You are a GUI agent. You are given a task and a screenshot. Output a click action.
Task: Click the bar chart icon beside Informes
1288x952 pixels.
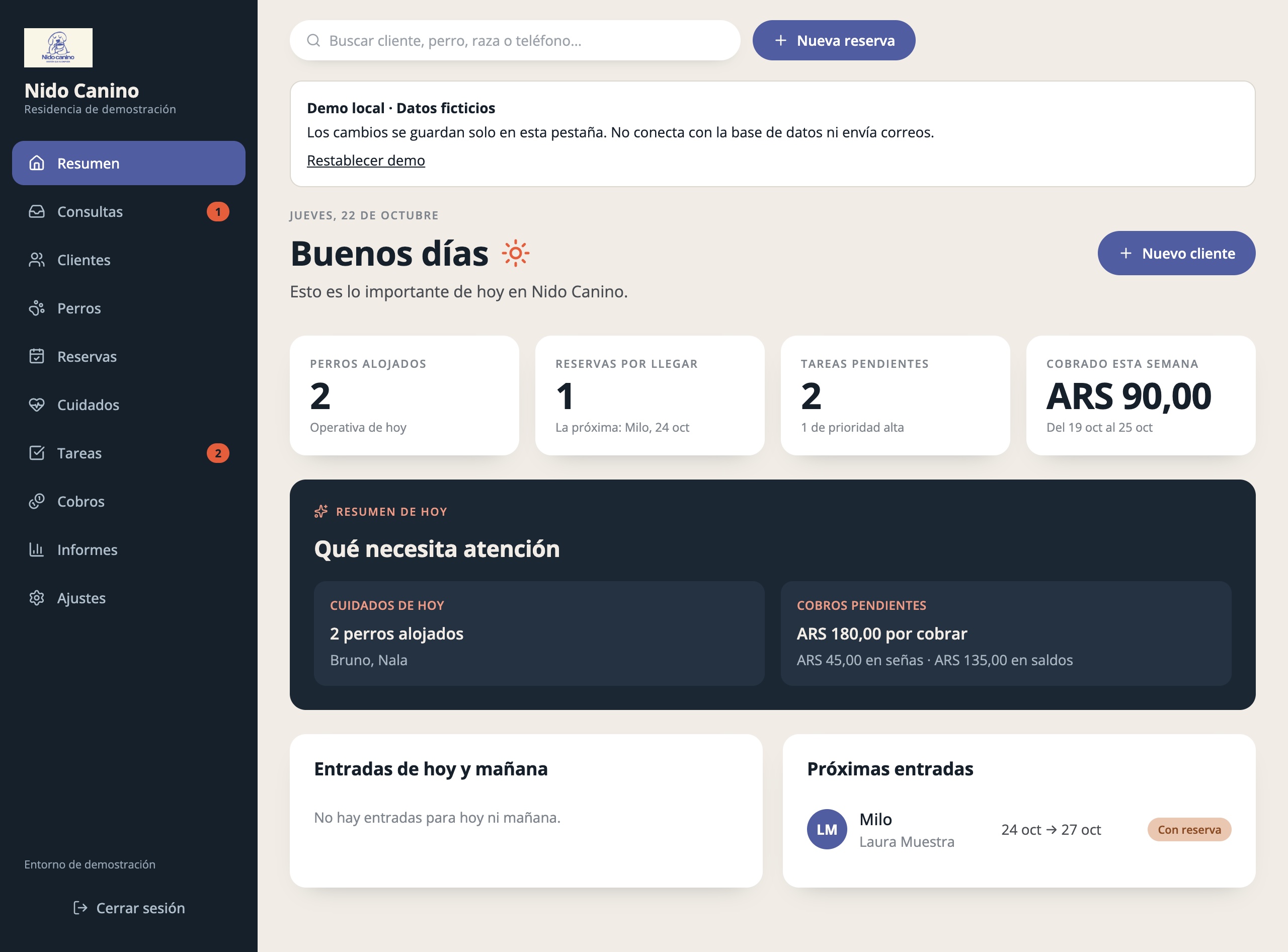[x=36, y=549]
